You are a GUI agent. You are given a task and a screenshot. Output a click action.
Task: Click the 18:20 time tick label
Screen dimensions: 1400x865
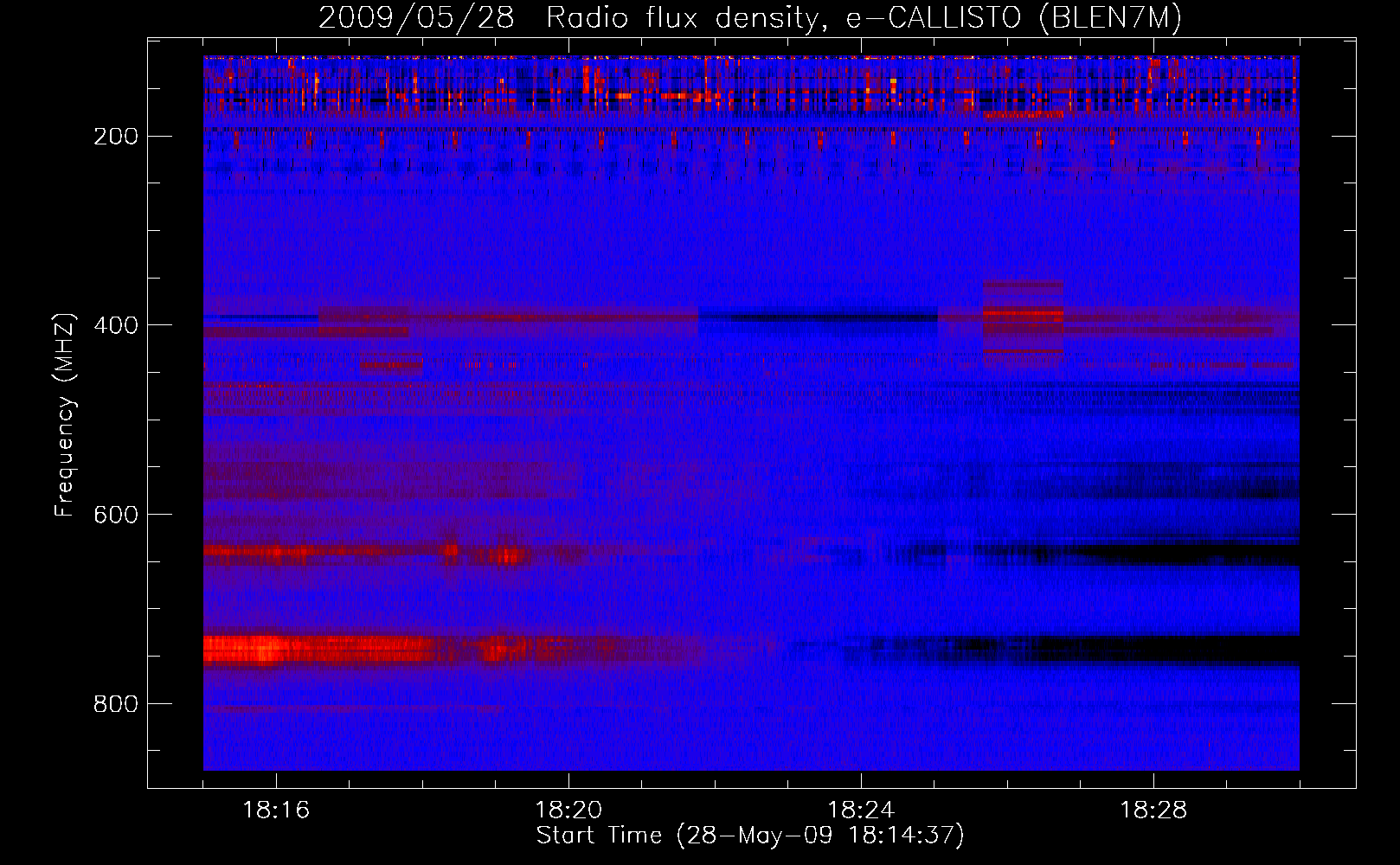(x=568, y=811)
